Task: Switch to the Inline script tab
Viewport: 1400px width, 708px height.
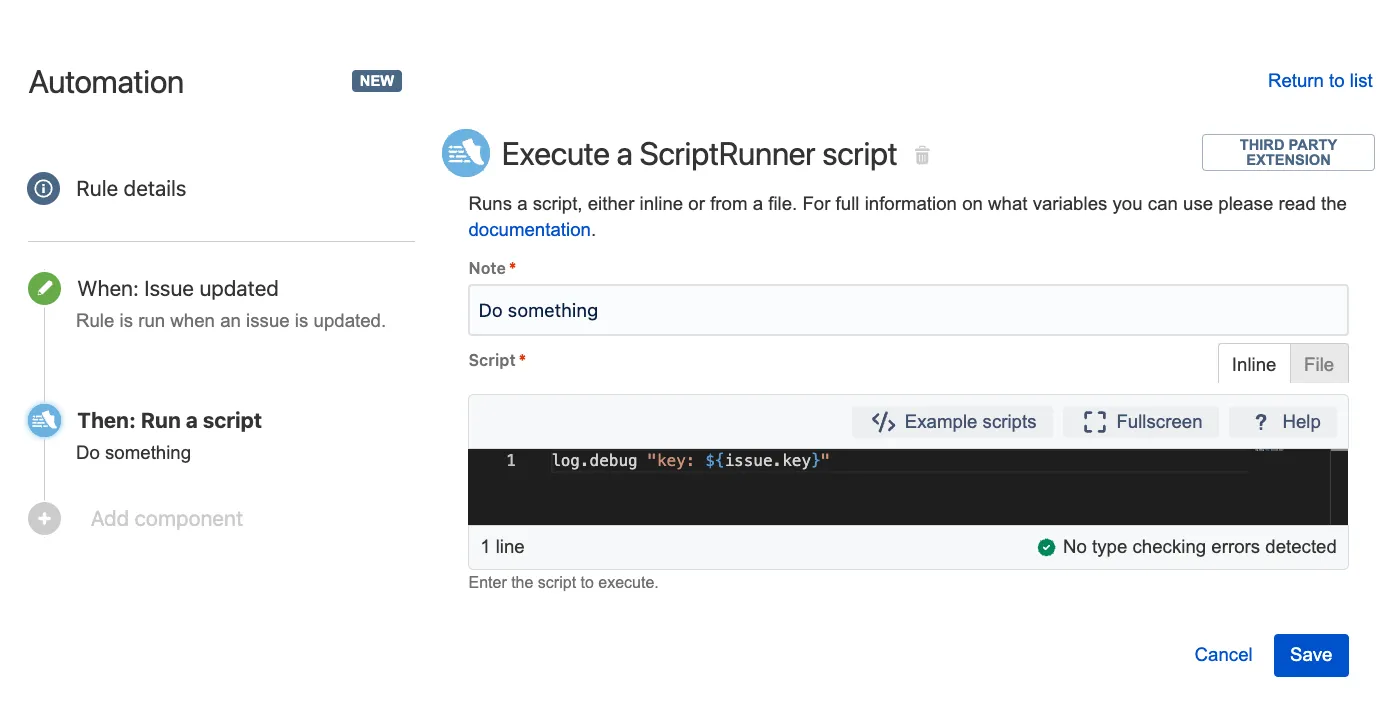Action: [x=1254, y=364]
